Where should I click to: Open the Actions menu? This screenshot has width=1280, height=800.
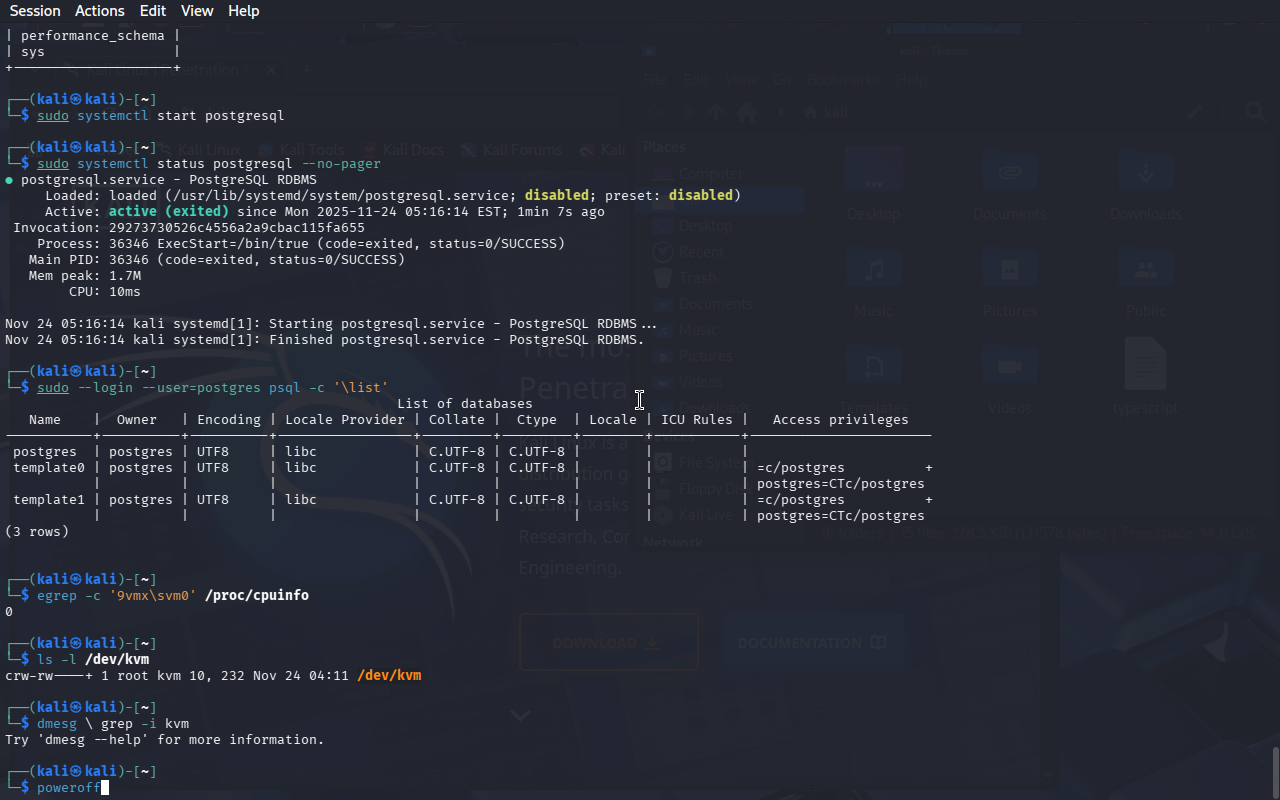pyautogui.click(x=100, y=11)
